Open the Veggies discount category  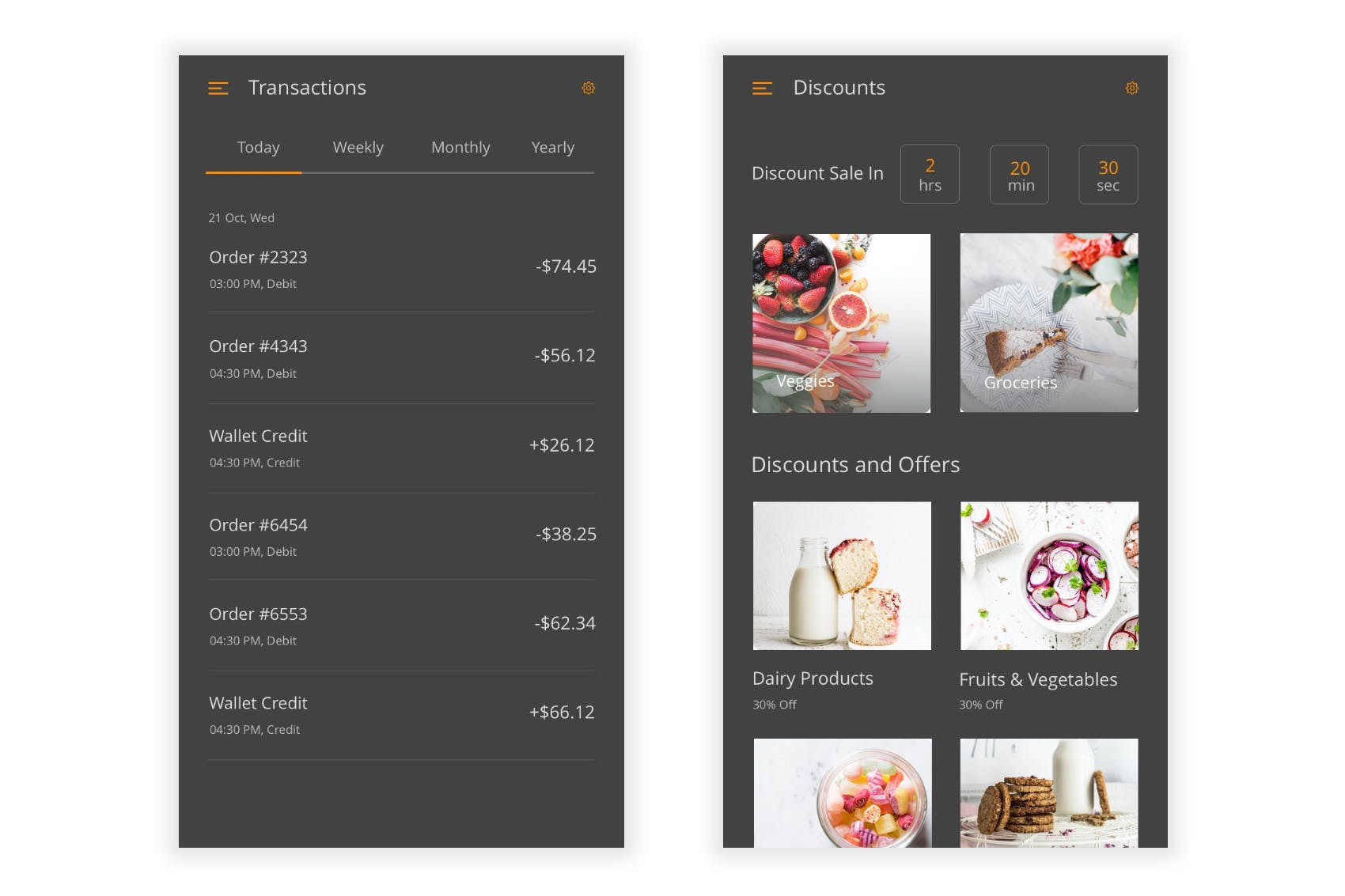click(841, 323)
